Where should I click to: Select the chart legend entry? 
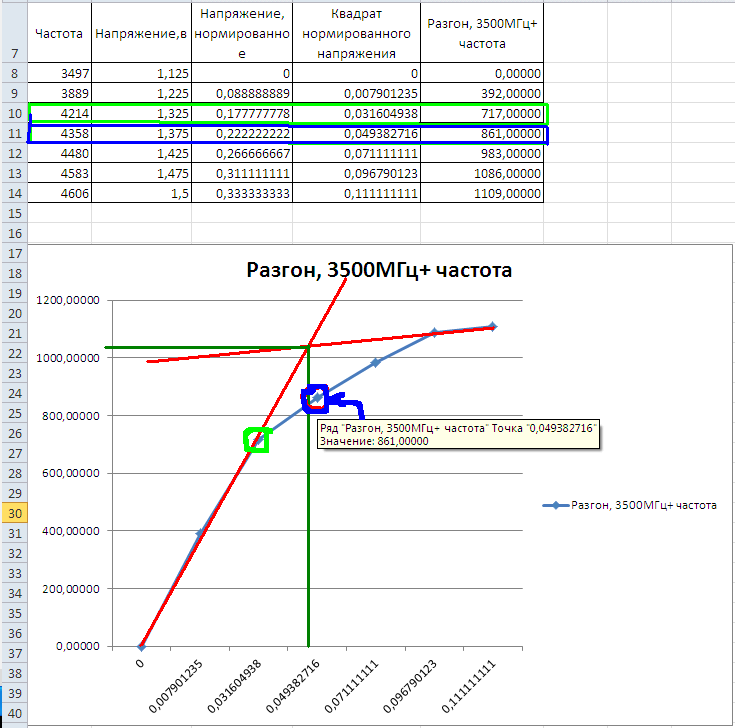[629, 505]
